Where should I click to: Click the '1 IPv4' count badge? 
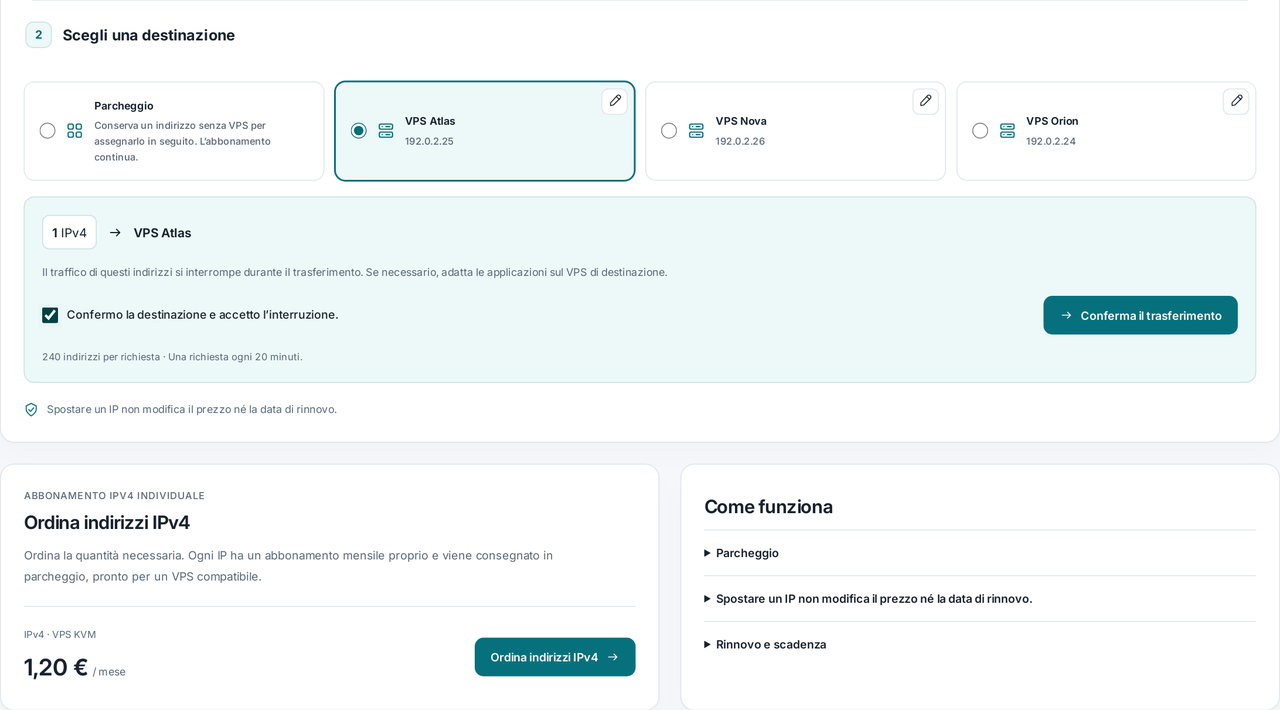point(69,232)
